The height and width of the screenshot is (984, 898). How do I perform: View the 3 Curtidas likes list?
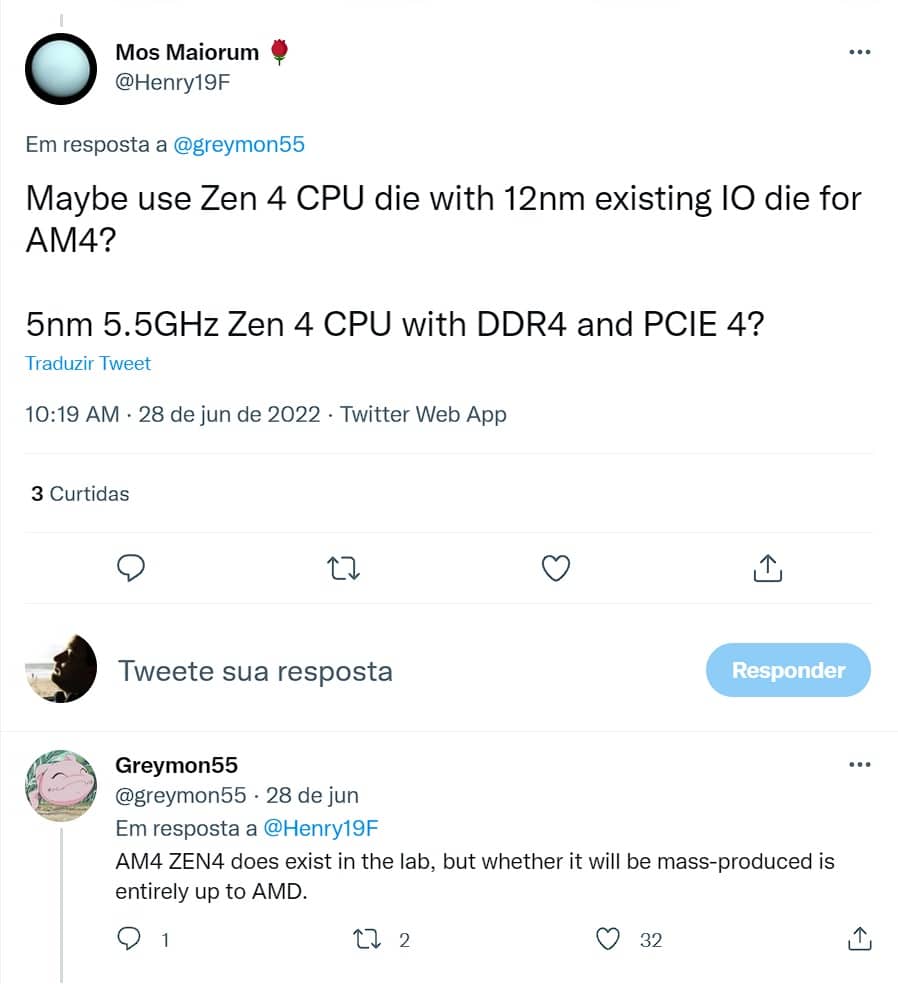point(80,494)
